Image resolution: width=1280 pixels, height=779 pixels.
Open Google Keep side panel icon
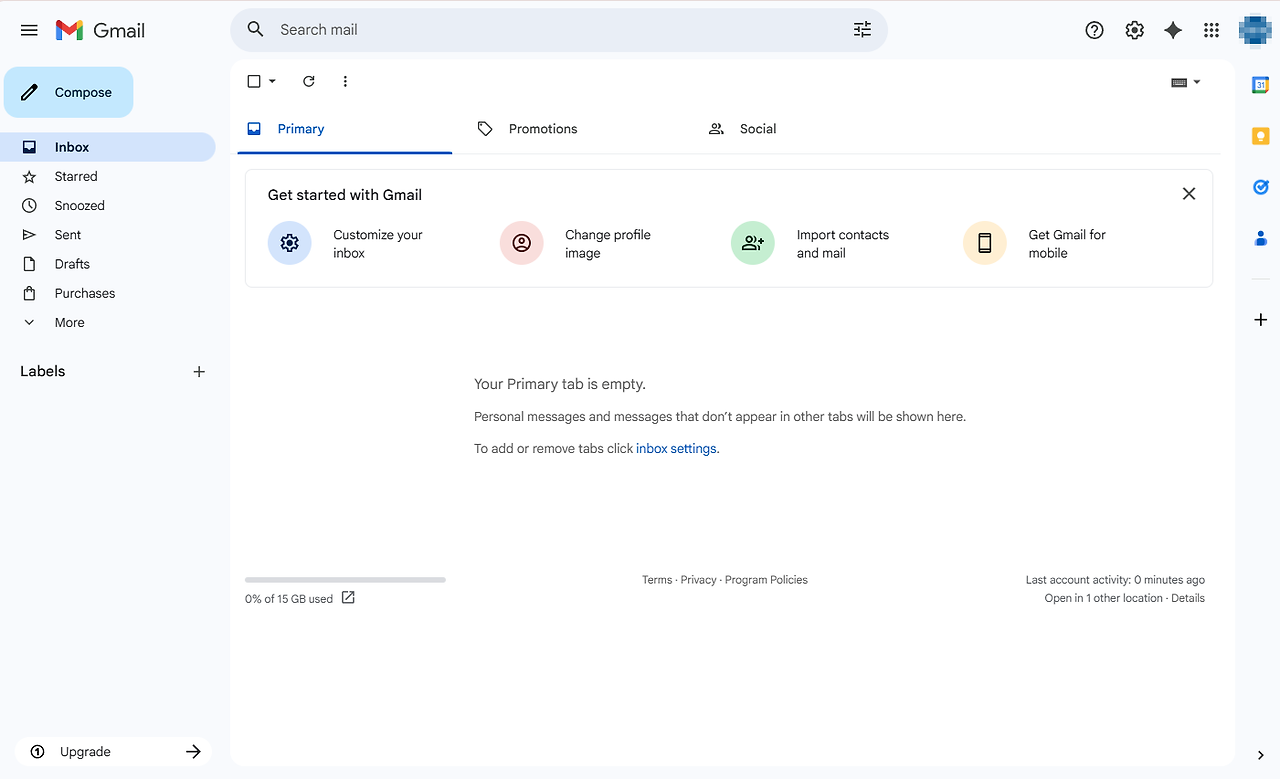pos(1261,136)
